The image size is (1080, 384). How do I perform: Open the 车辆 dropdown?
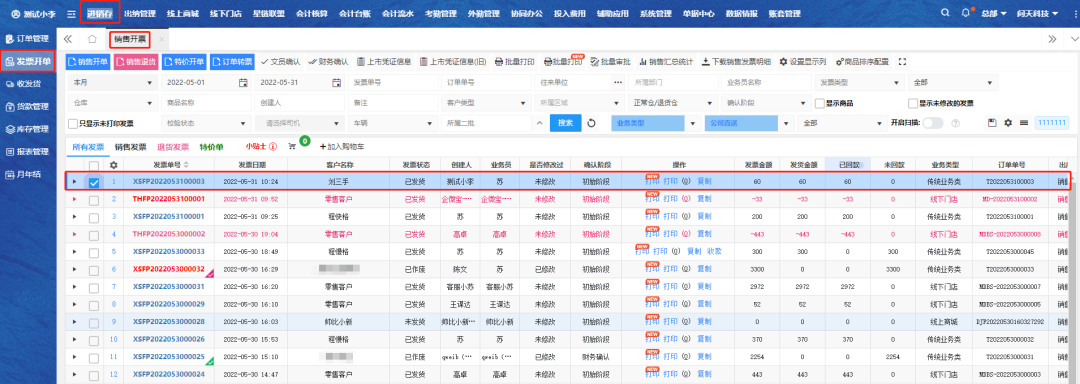[x=393, y=123]
